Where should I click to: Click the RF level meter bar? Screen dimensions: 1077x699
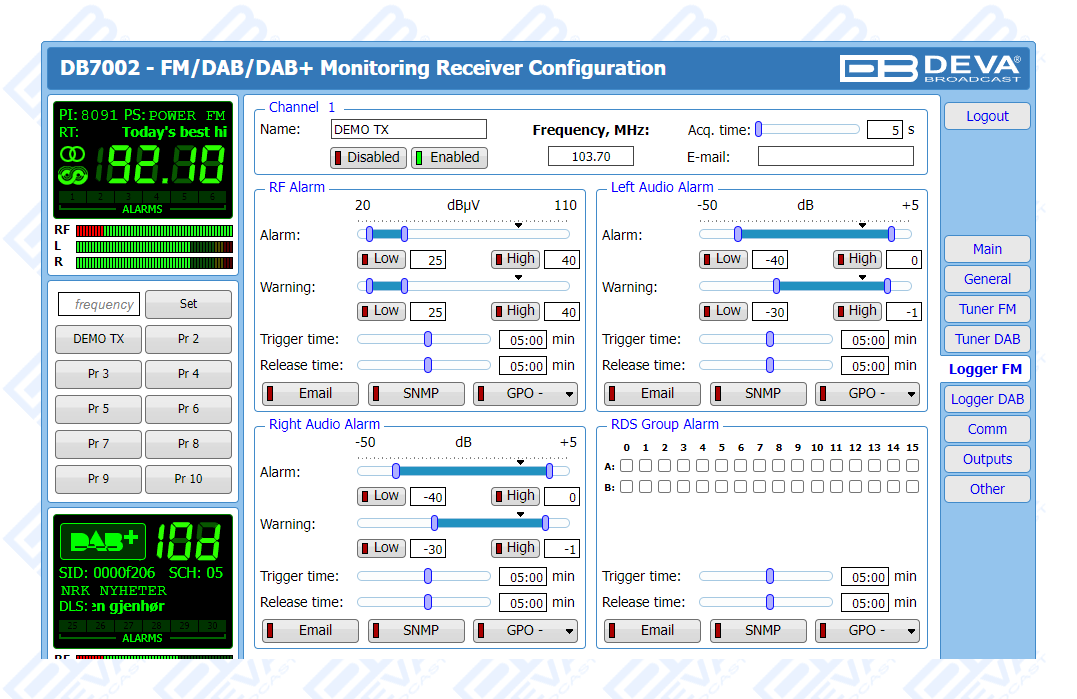(x=153, y=231)
